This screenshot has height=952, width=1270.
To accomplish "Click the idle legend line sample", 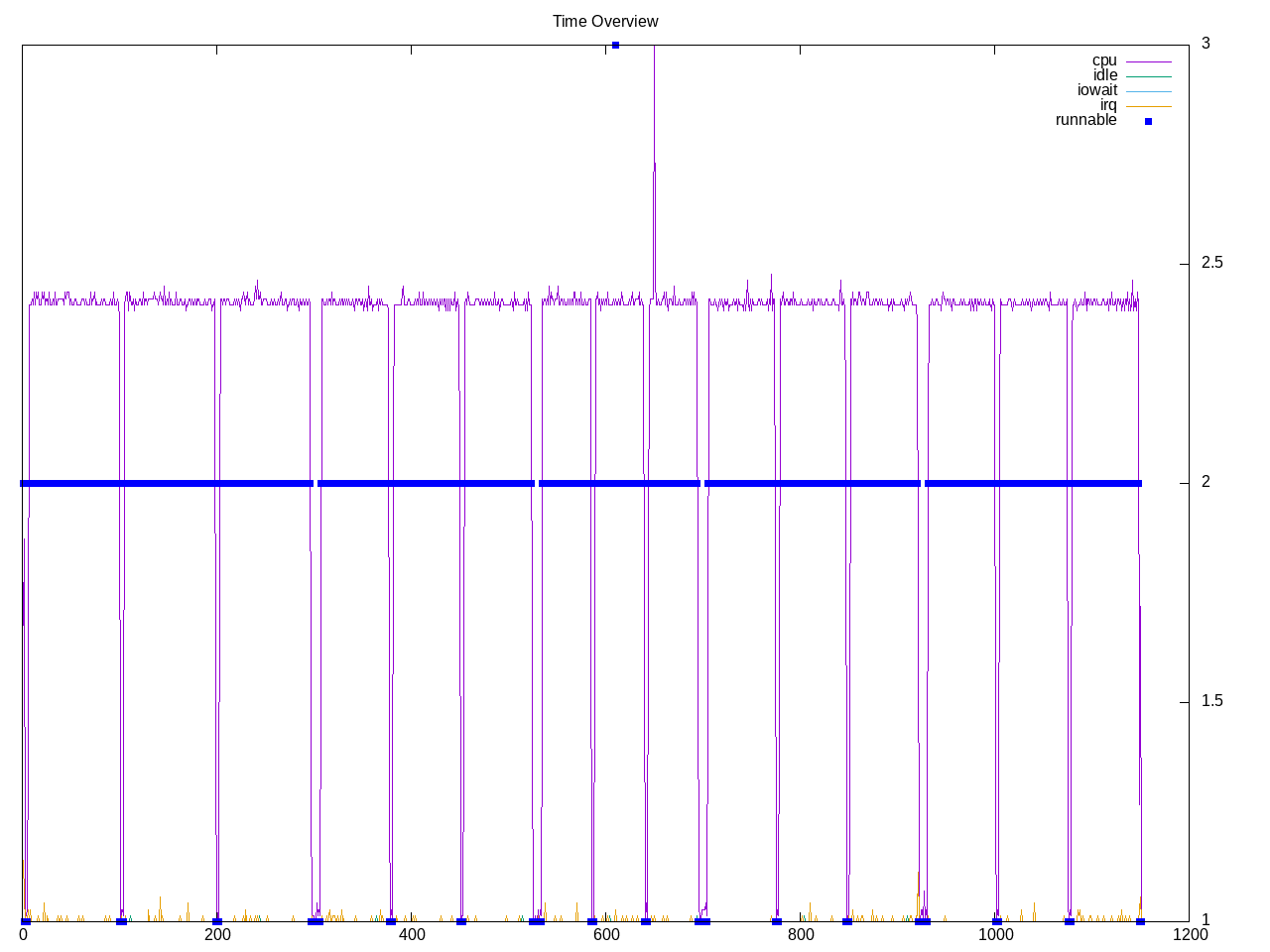I will [1148, 76].
